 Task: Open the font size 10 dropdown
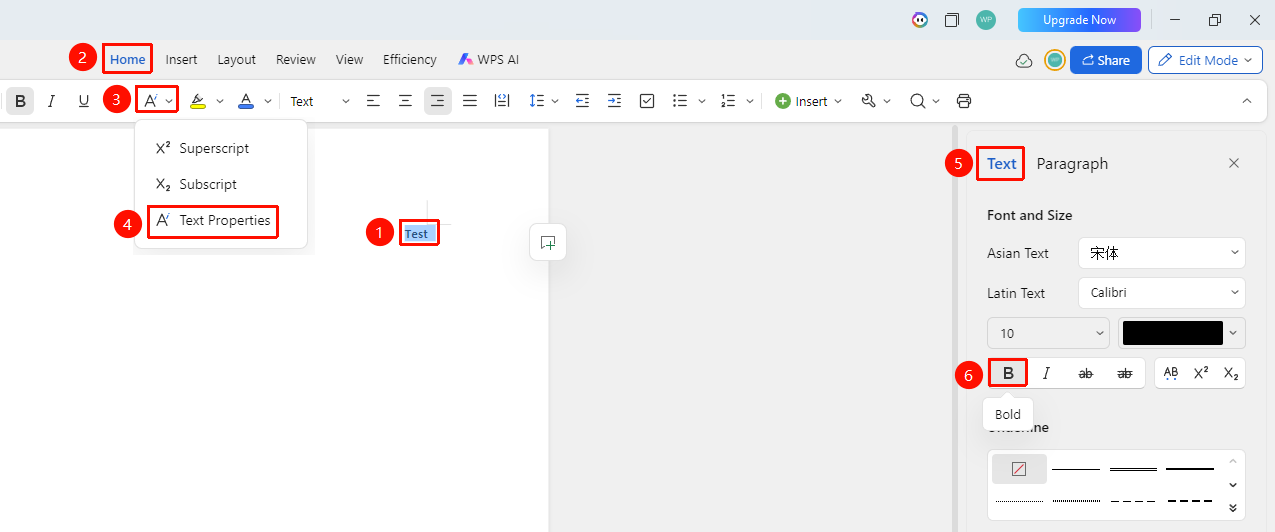pyautogui.click(x=1048, y=333)
